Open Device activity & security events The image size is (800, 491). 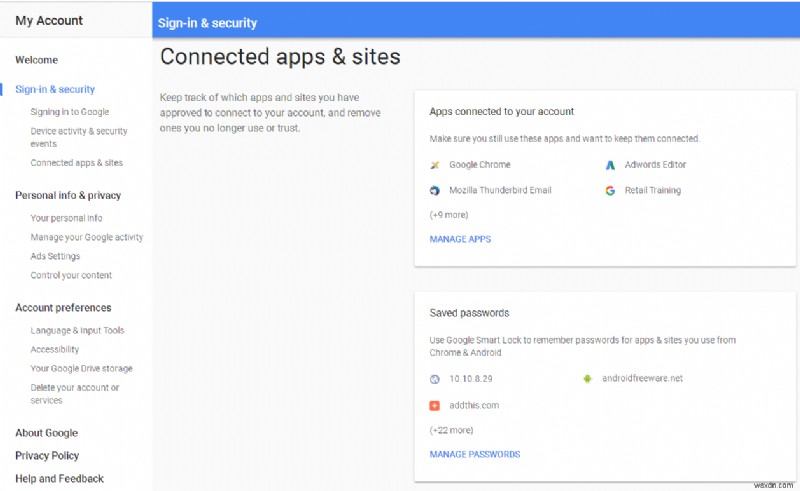[x=79, y=137]
